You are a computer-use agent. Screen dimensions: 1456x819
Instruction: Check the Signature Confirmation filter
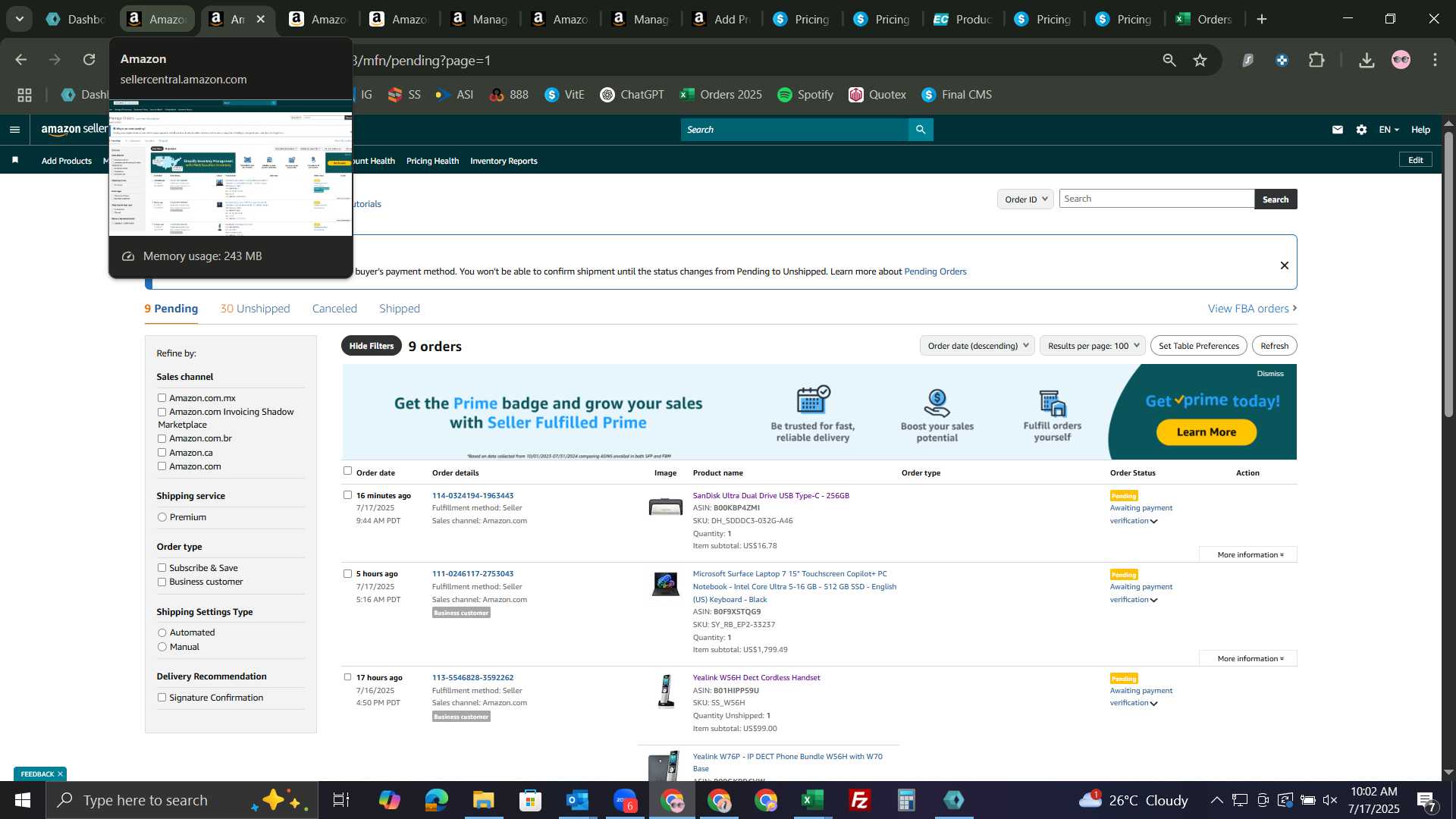(162, 698)
